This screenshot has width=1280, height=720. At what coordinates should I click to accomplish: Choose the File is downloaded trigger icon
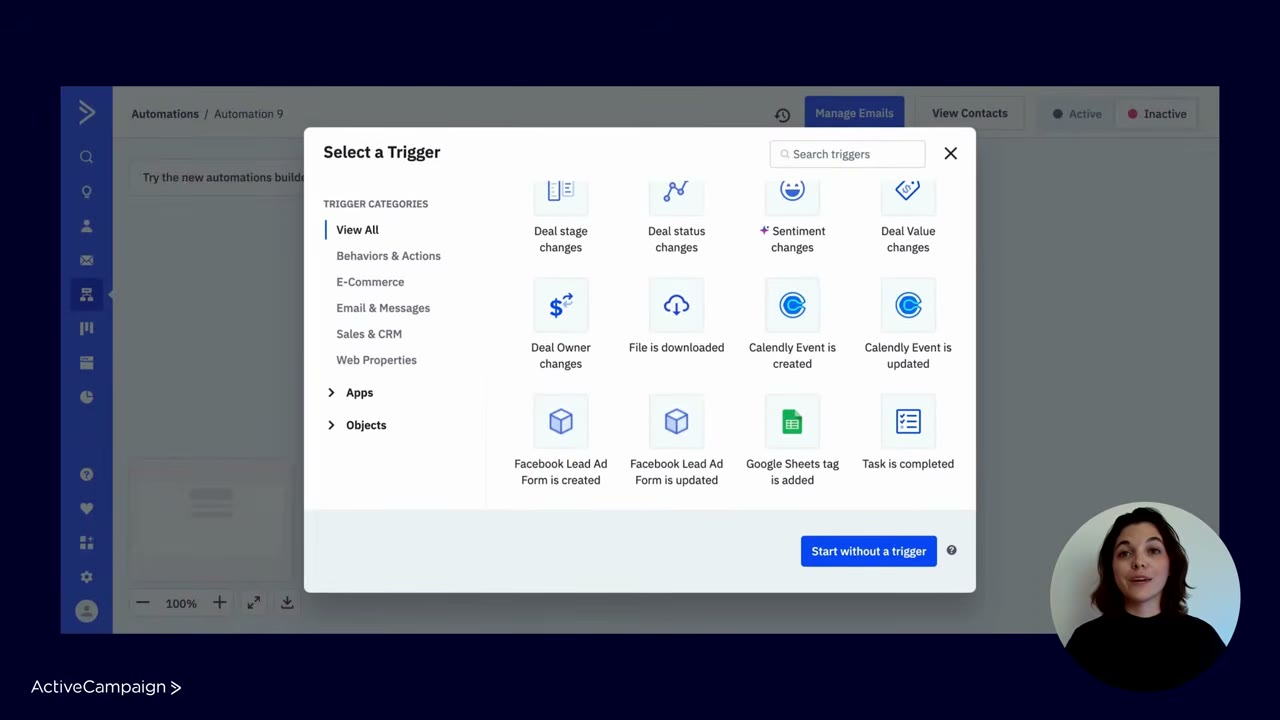[677, 306]
